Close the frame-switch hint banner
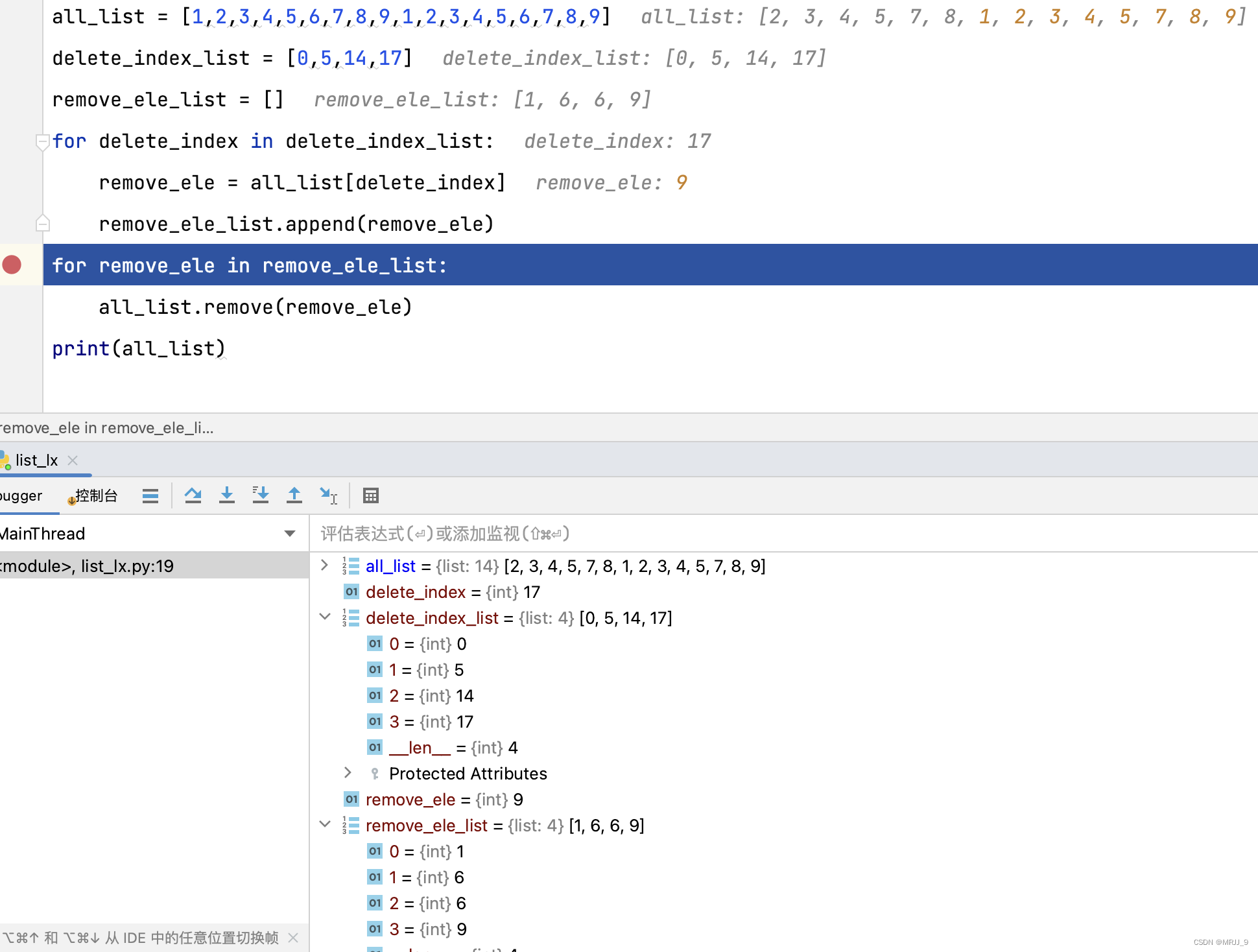1258x952 pixels. [293, 938]
